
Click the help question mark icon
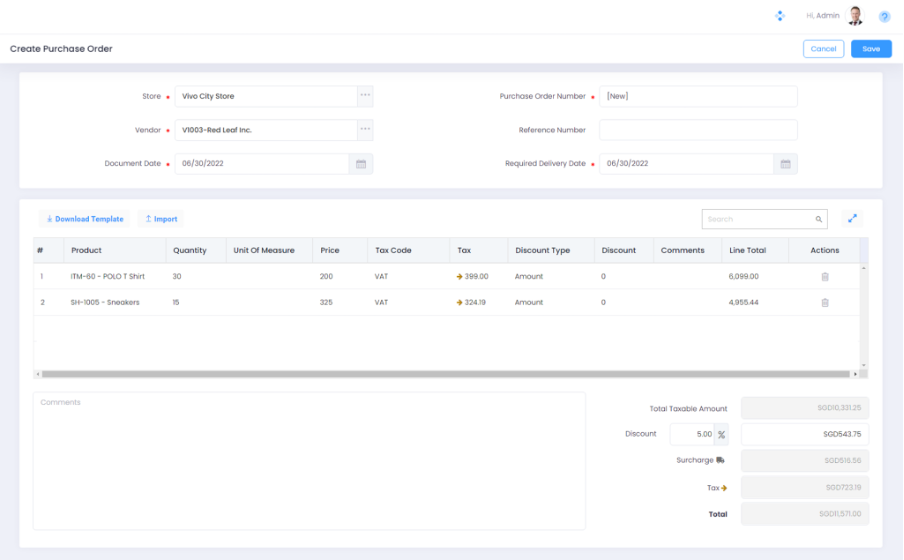[x=884, y=16]
